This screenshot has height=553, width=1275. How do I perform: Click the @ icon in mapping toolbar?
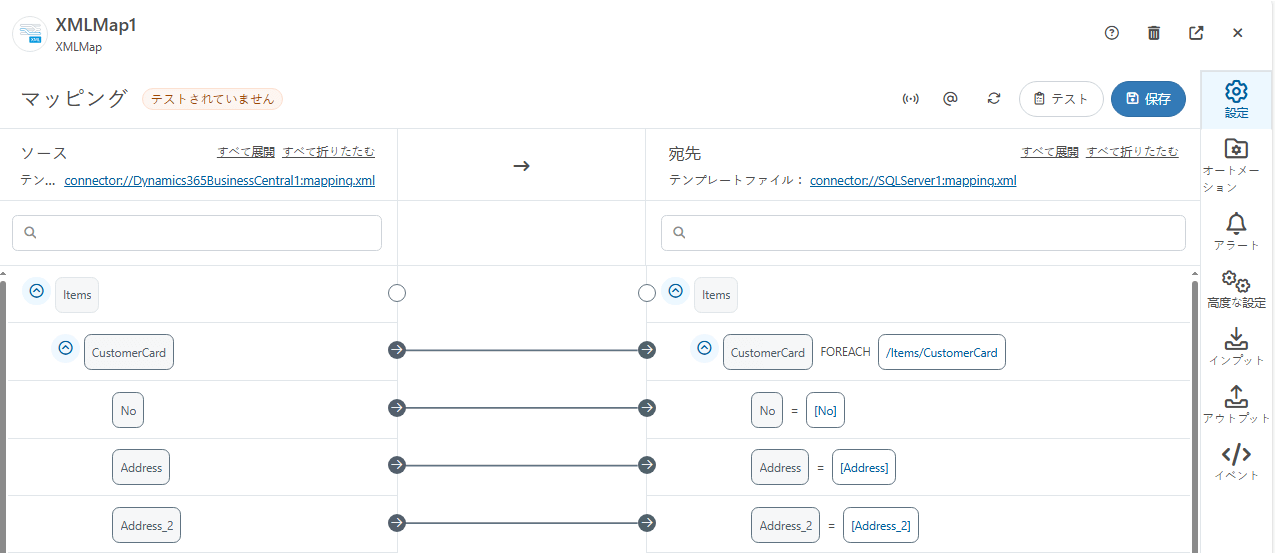click(x=951, y=99)
